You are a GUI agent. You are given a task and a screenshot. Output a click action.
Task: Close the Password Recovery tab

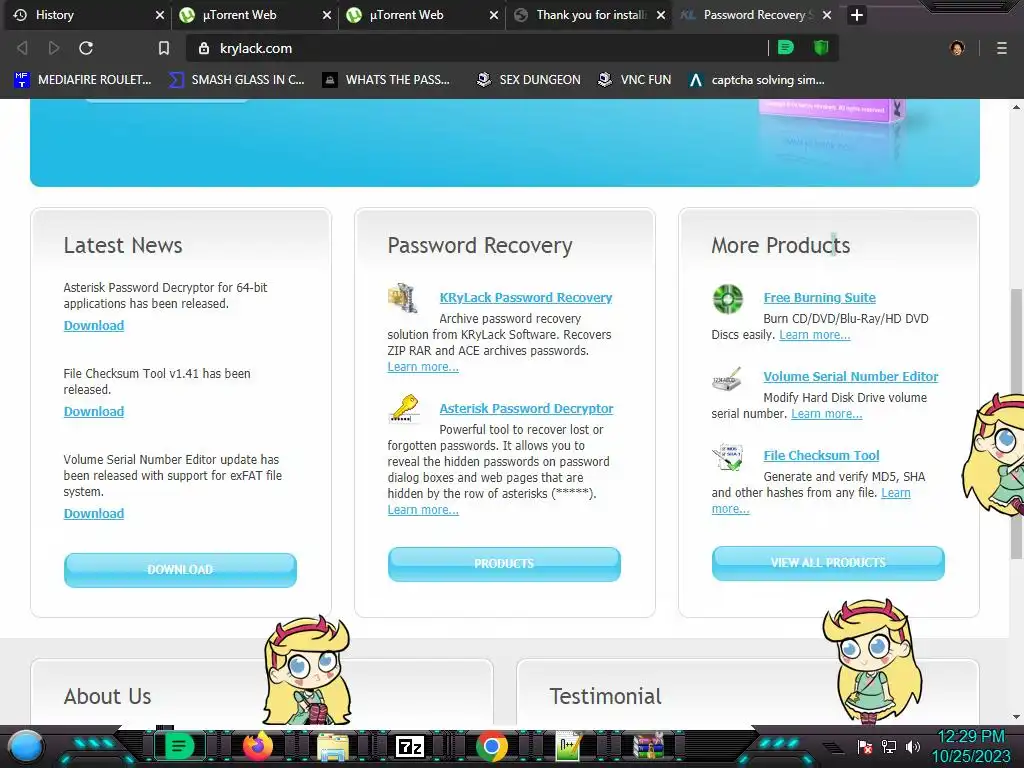pyautogui.click(x=827, y=15)
